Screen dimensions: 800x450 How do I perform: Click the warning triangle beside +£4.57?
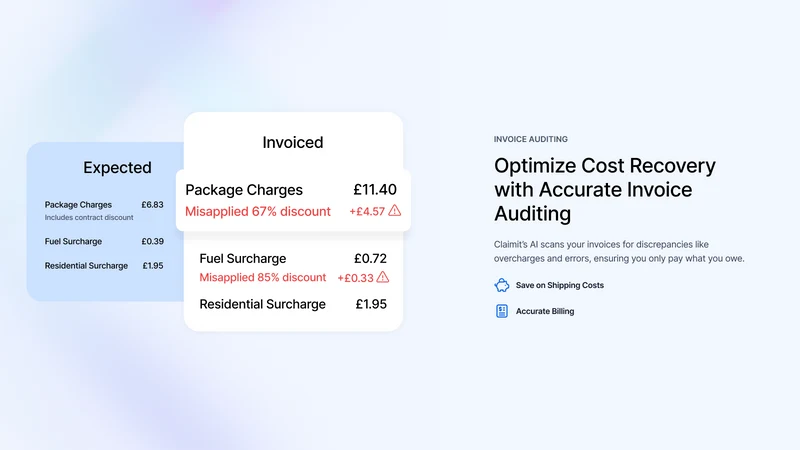coord(394,211)
